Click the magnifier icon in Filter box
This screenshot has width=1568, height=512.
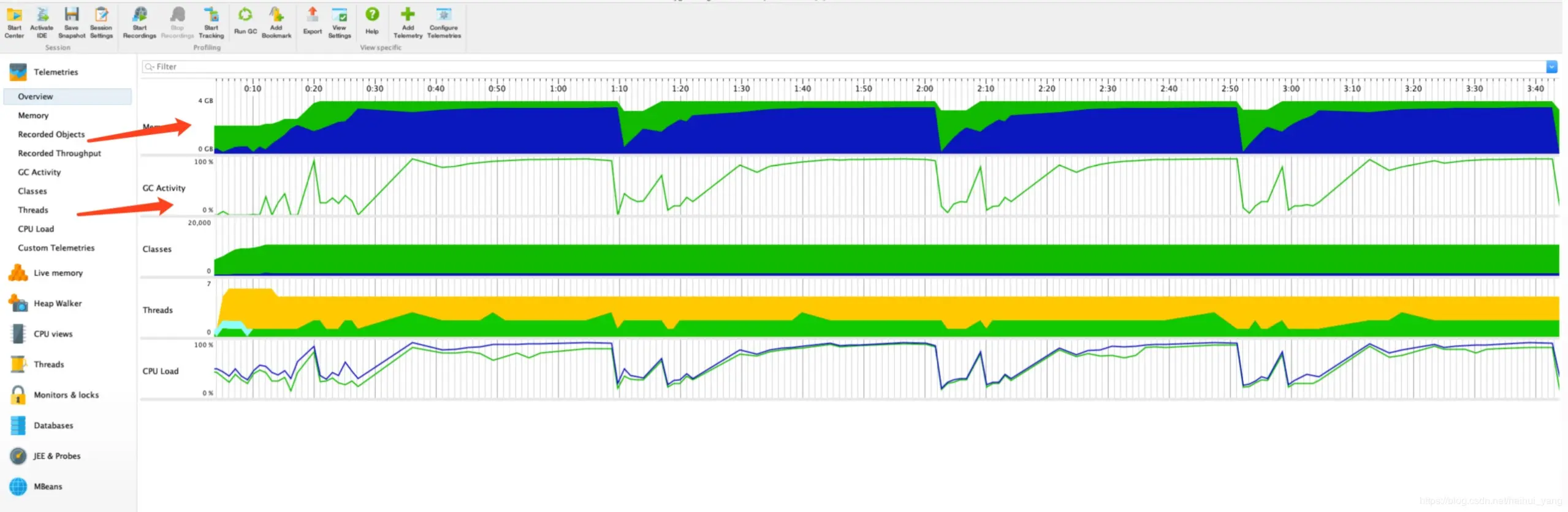coord(149,67)
